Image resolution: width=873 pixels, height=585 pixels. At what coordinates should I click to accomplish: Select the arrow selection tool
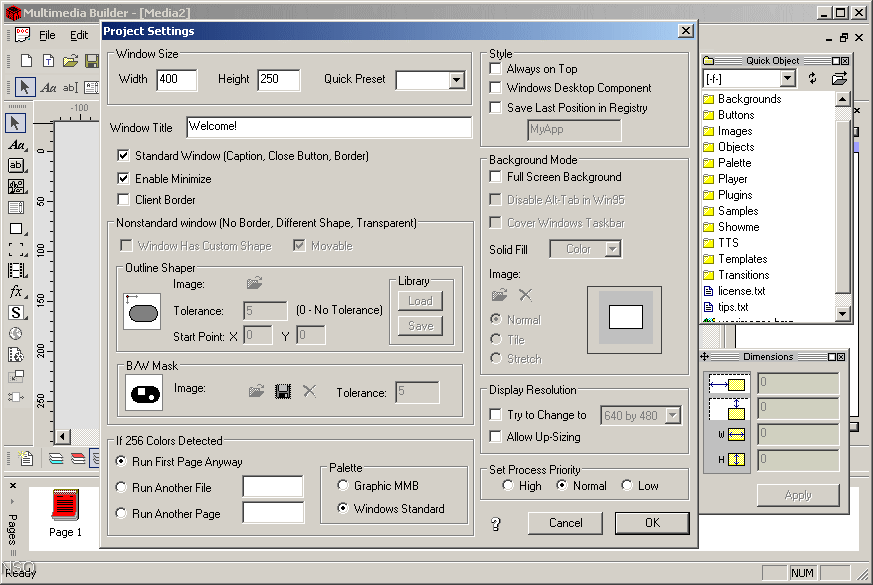coord(15,122)
